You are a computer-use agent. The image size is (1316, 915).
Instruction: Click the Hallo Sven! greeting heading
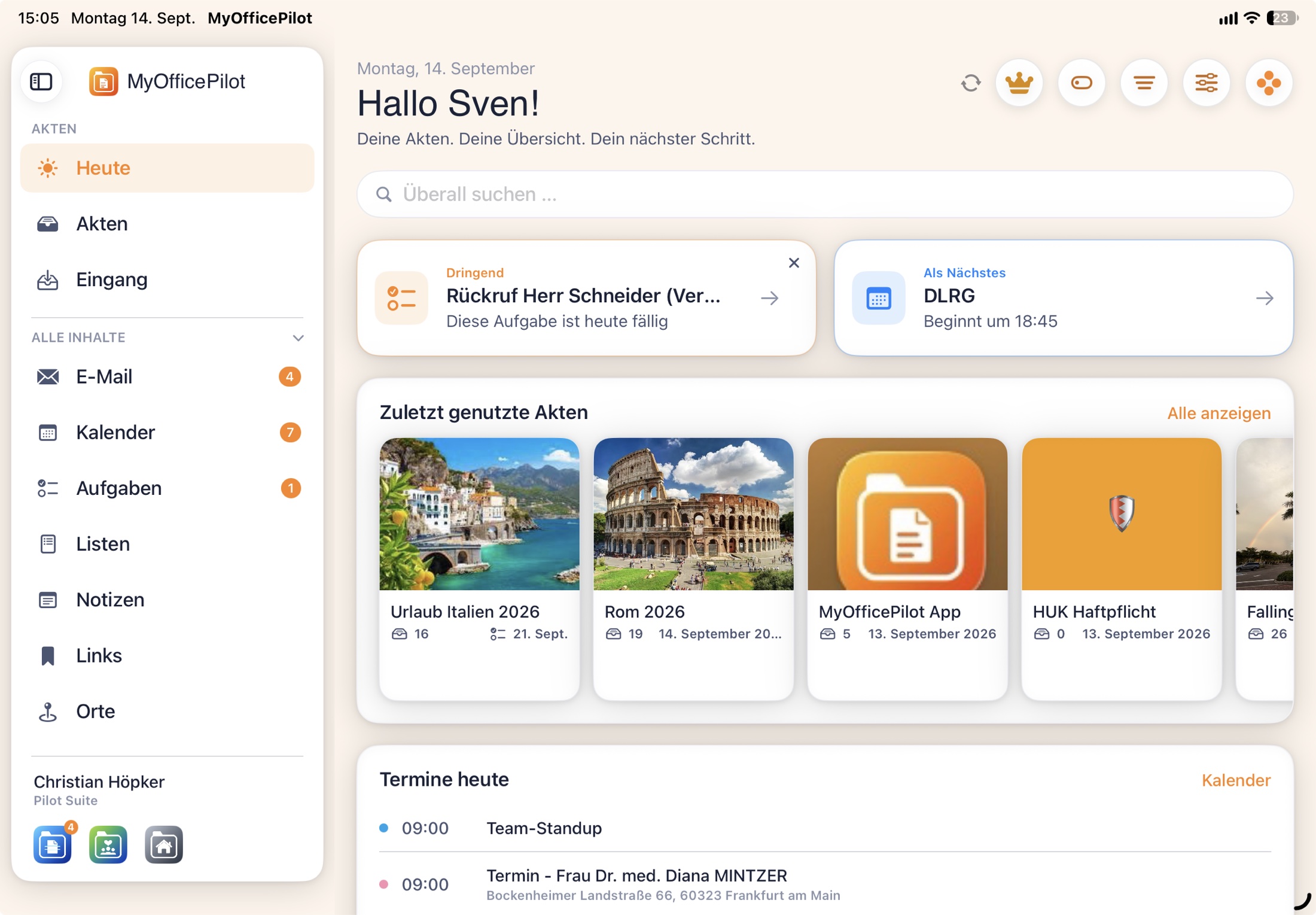pyautogui.click(x=448, y=103)
